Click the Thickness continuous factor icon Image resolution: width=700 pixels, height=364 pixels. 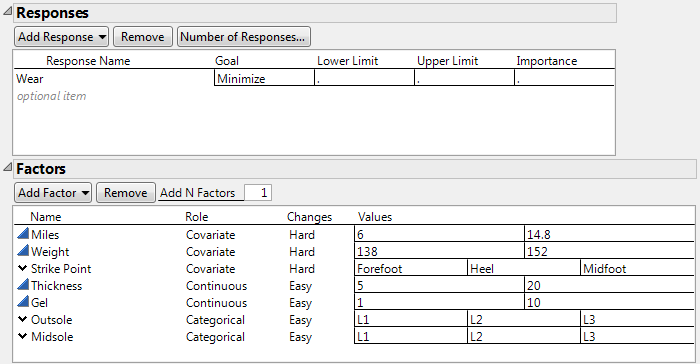(23, 285)
